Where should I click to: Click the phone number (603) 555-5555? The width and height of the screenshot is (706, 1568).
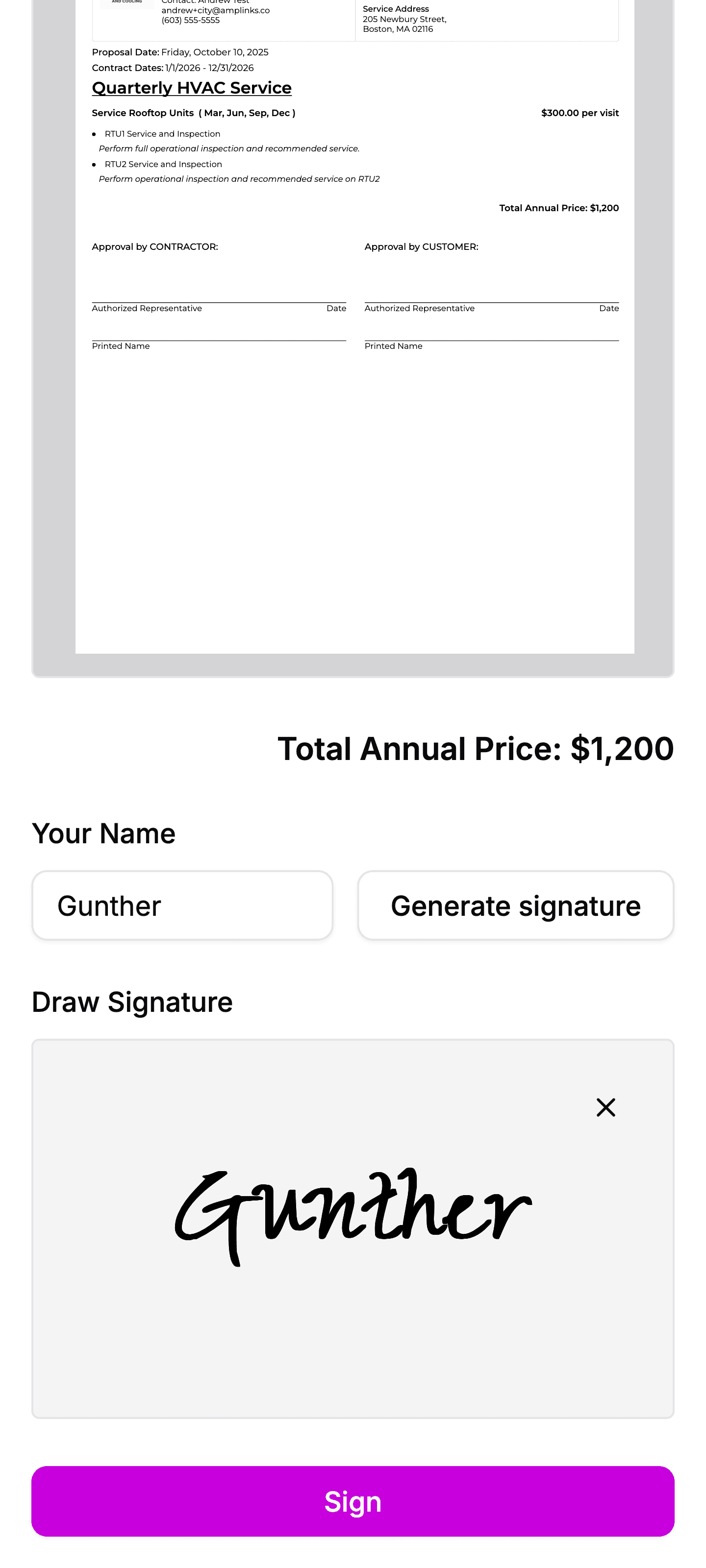190,20
